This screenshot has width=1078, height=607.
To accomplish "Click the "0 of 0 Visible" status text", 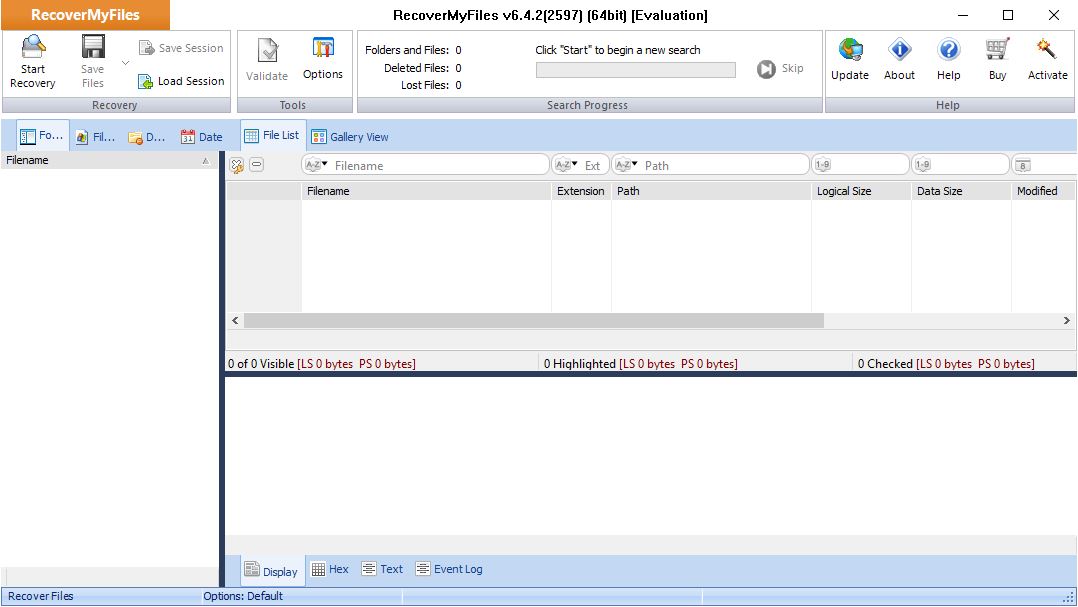I will (261, 364).
